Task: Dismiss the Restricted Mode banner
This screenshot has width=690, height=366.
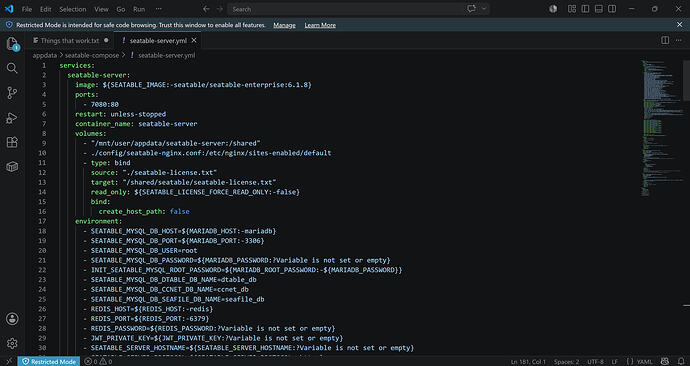Action: 679,25
